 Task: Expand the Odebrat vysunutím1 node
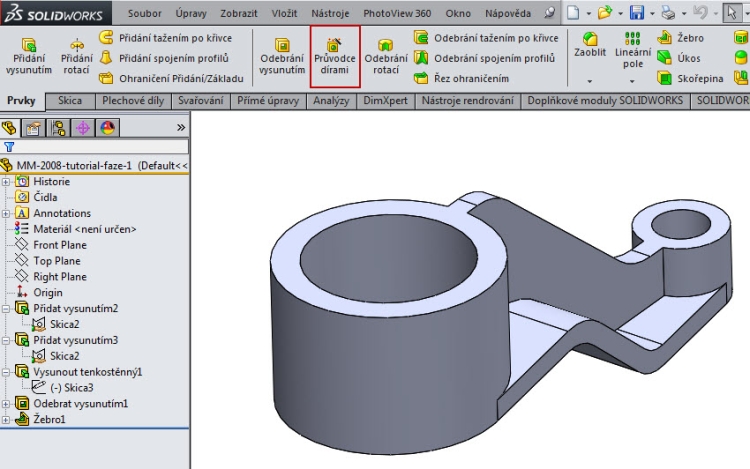tap(6, 404)
